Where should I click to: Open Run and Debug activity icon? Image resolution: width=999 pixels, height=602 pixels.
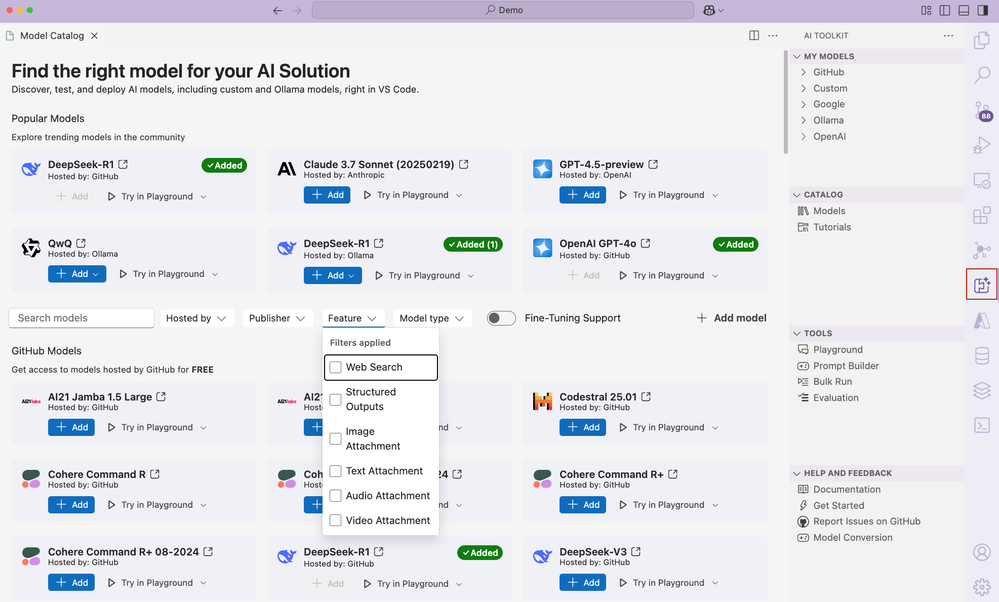pyautogui.click(x=982, y=146)
